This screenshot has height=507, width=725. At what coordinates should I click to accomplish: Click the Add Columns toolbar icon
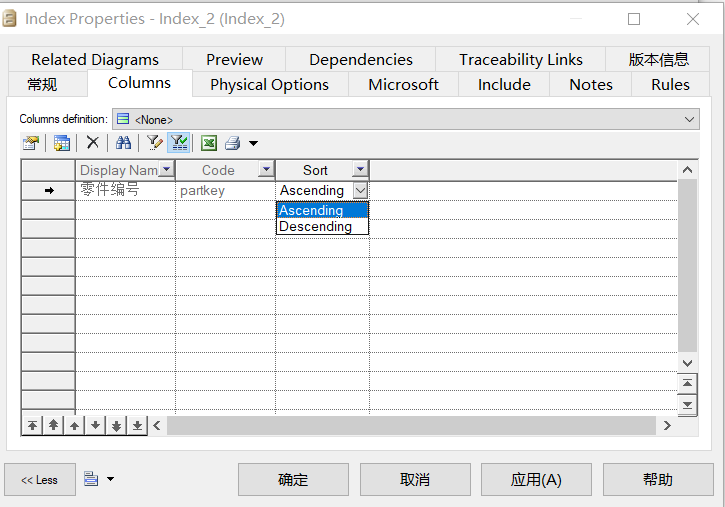click(61, 143)
